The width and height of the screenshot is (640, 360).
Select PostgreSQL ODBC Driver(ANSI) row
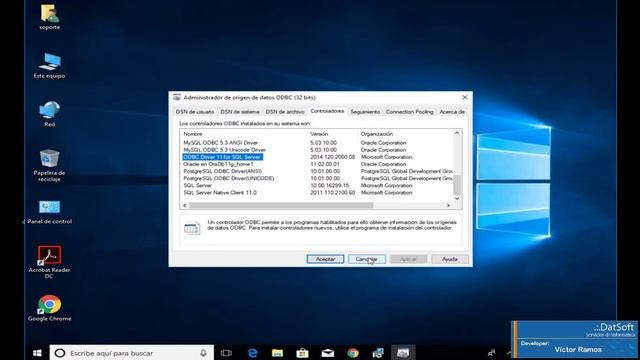pos(316,171)
